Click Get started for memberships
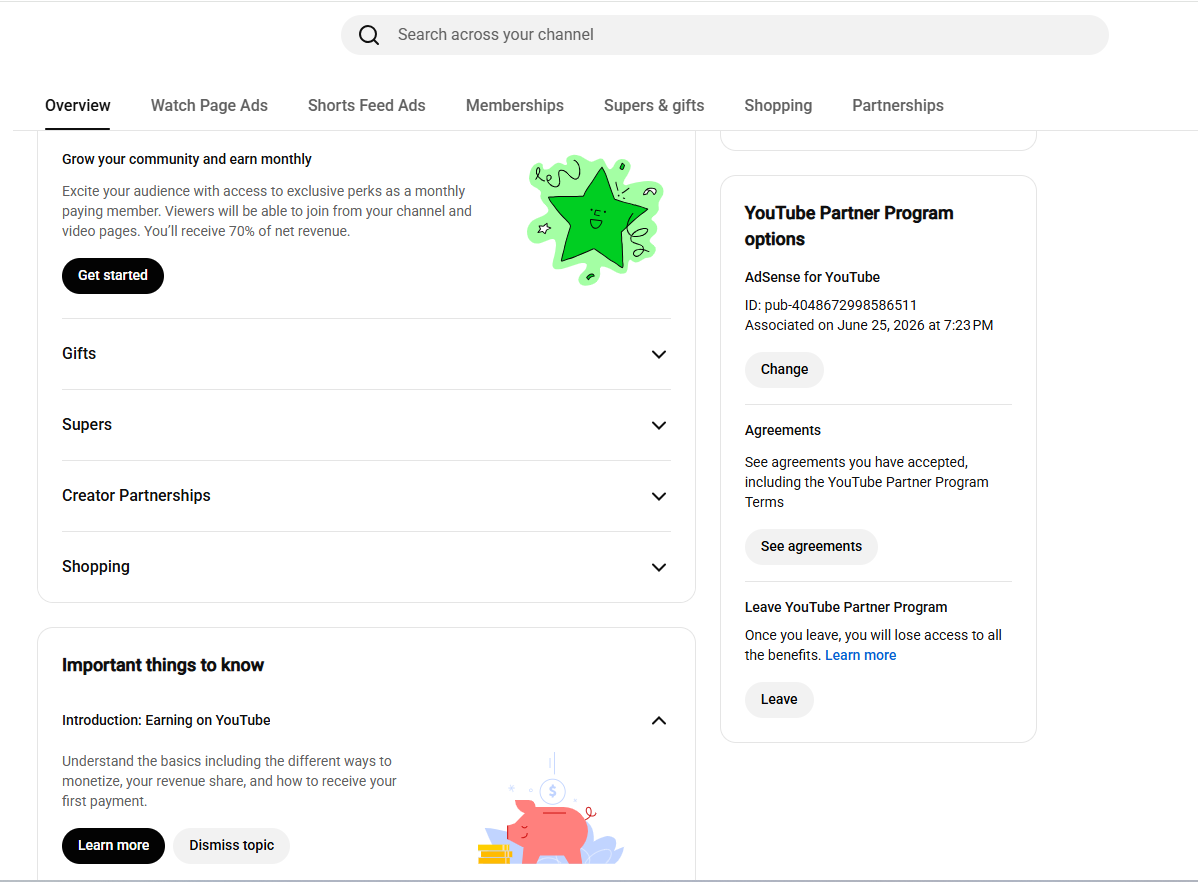The image size is (1198, 882). pos(113,275)
